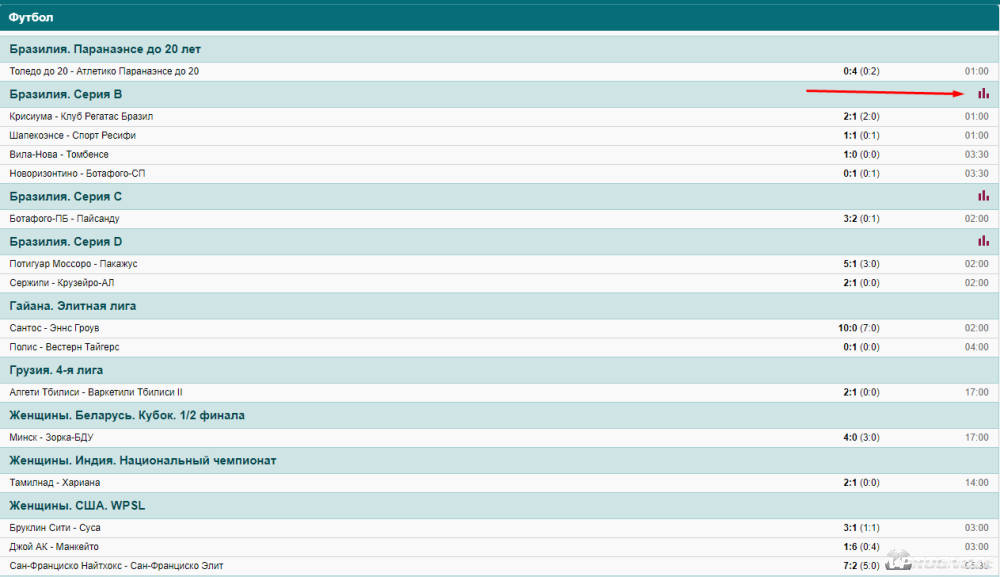Open Толедо до 20 - Атлетико Паранаэнсе match
Image resolution: width=1000 pixels, height=577 pixels.
[x=104, y=71]
